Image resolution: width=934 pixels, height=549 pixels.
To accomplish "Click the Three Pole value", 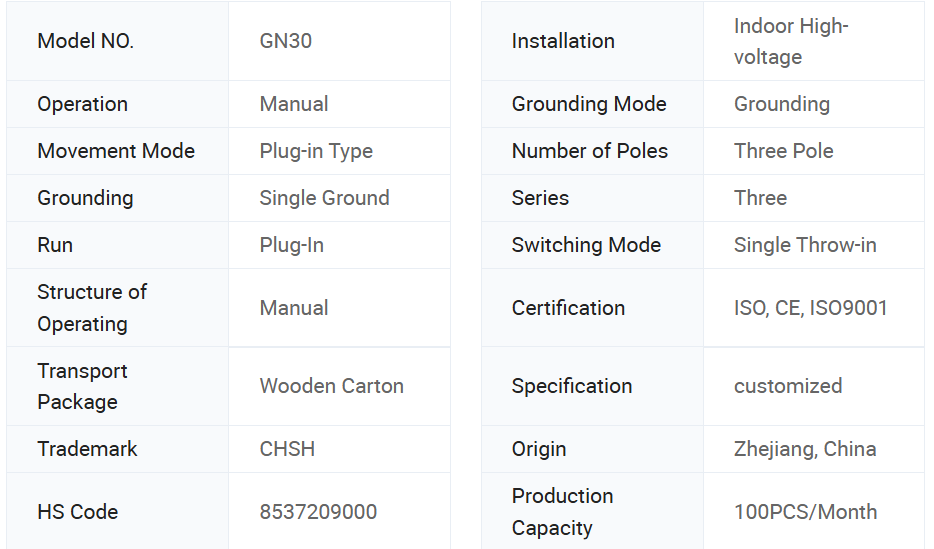I will [783, 151].
